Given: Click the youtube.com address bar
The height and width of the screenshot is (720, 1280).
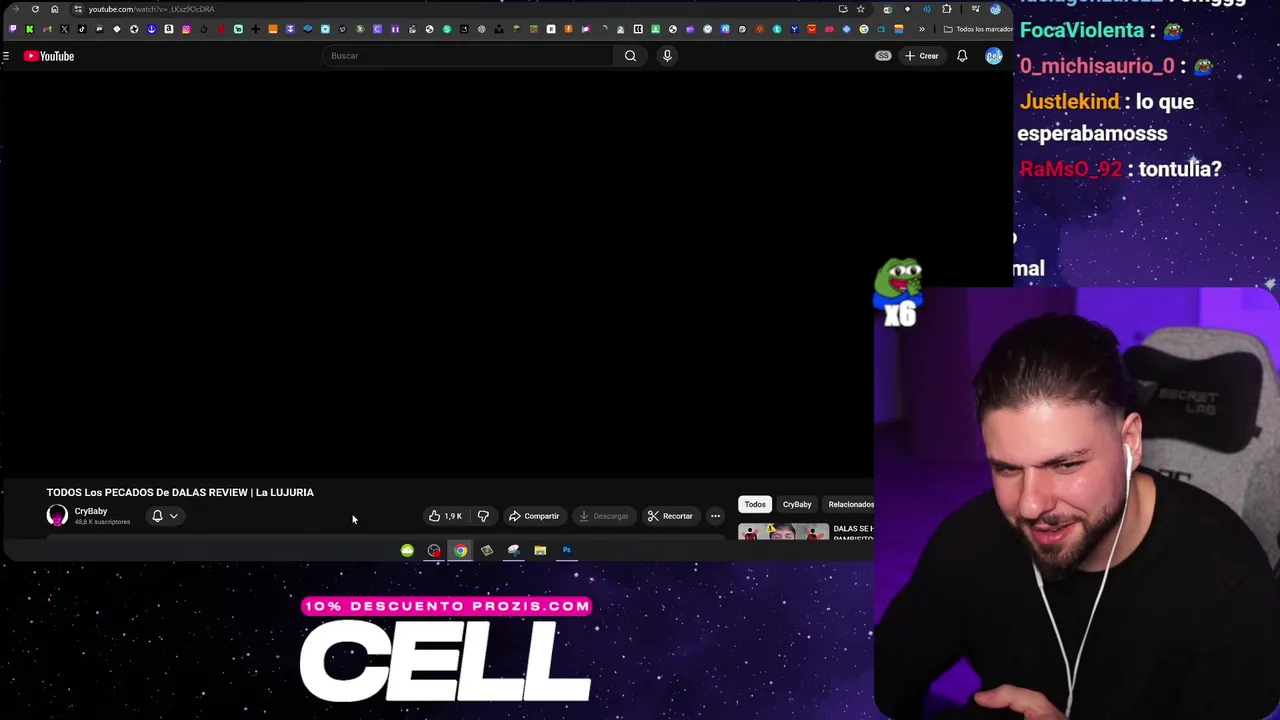Looking at the screenshot, I should click(x=450, y=9).
